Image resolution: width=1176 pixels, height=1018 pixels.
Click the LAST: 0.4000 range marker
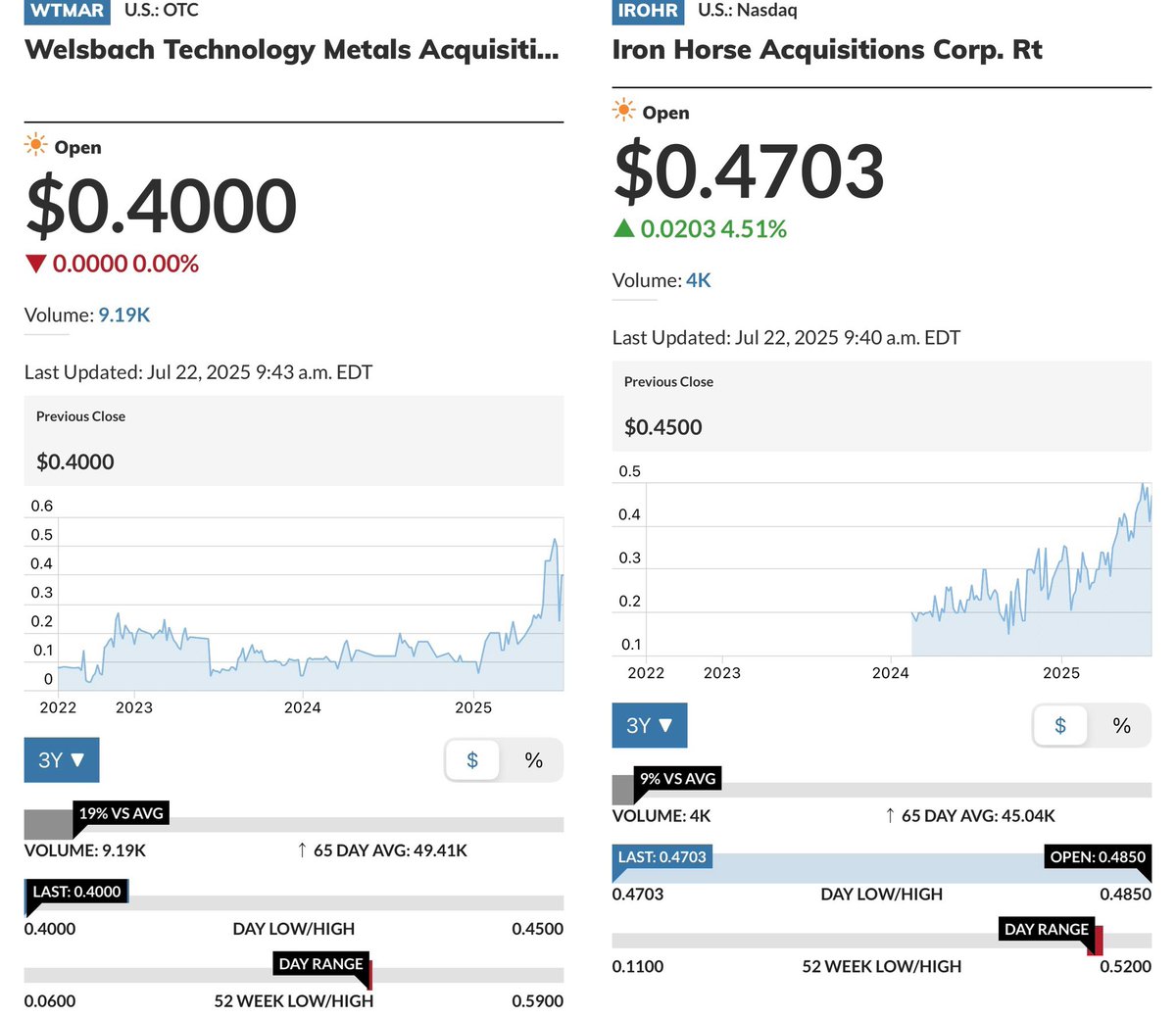coord(76,892)
